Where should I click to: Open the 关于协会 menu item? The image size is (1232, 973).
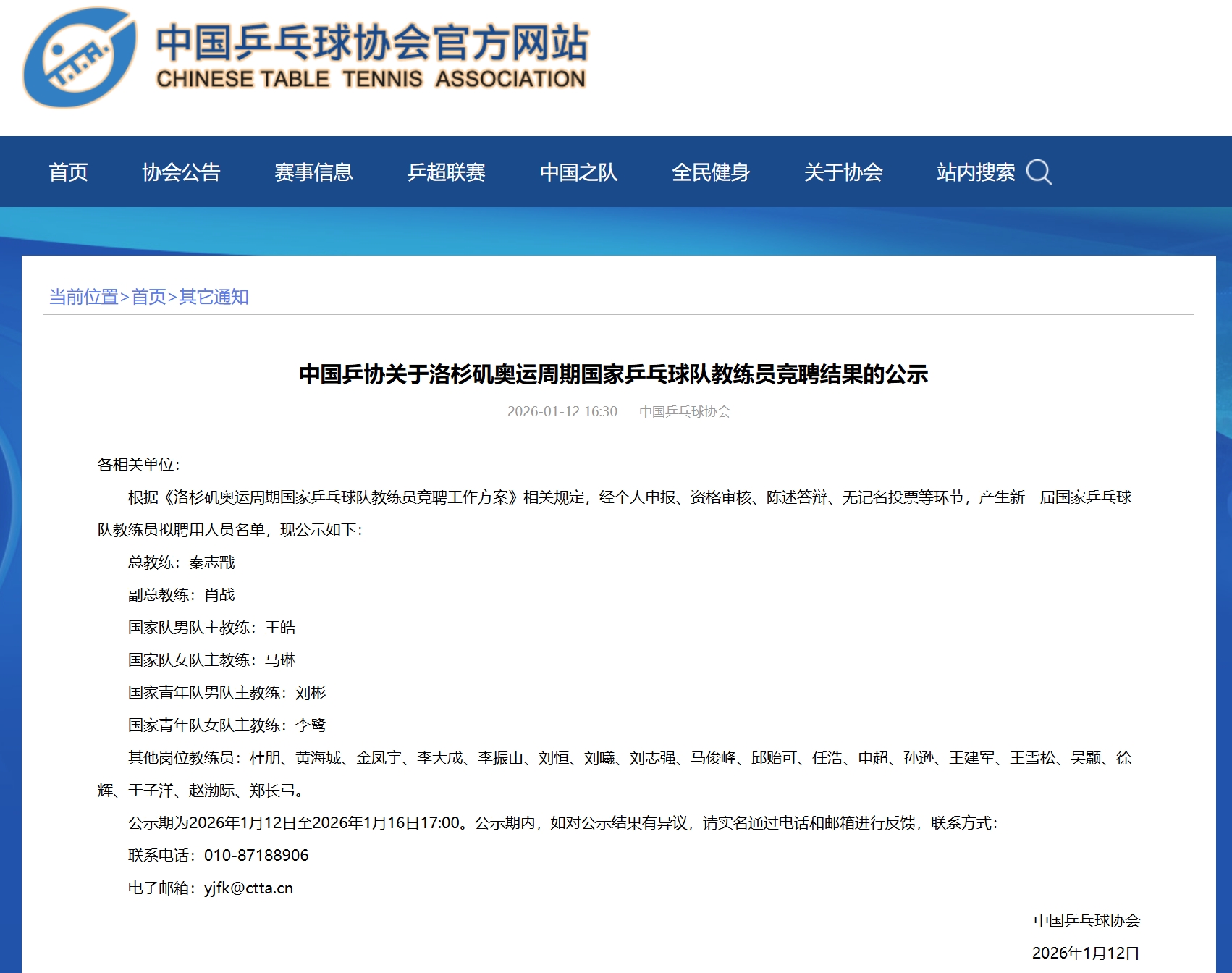843,172
